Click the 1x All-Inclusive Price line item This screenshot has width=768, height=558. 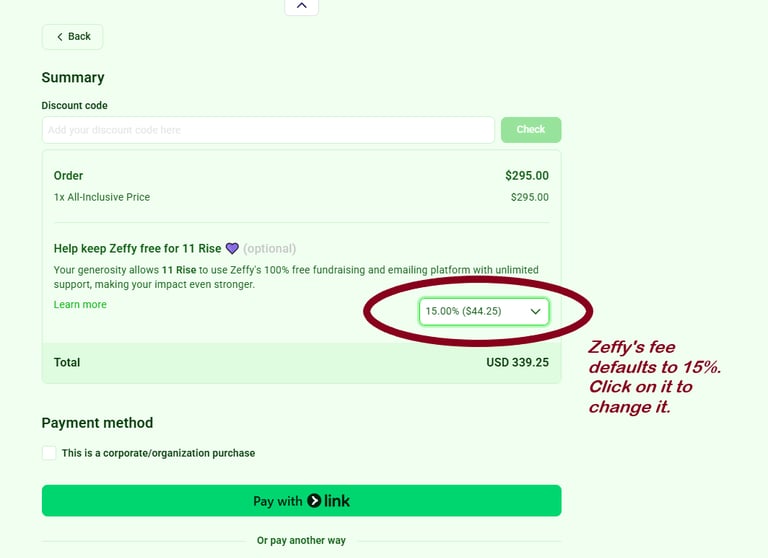(102, 197)
